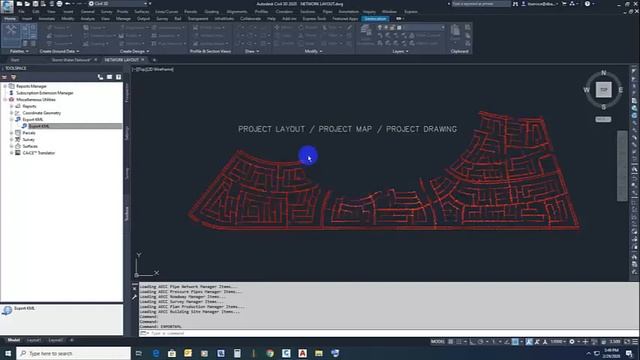
Task: Click the Windows taskbar search box
Action: pyautogui.click(x=73, y=353)
